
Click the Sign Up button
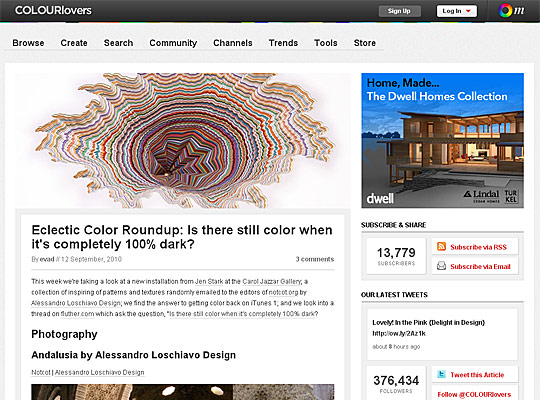pyautogui.click(x=399, y=11)
